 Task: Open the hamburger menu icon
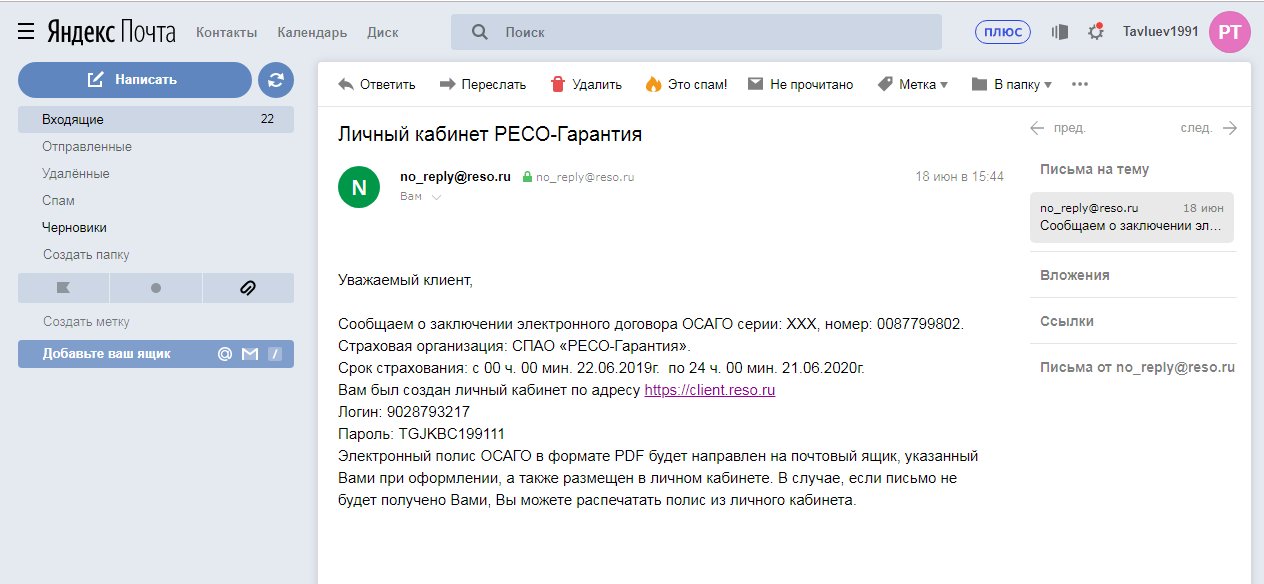coord(26,32)
